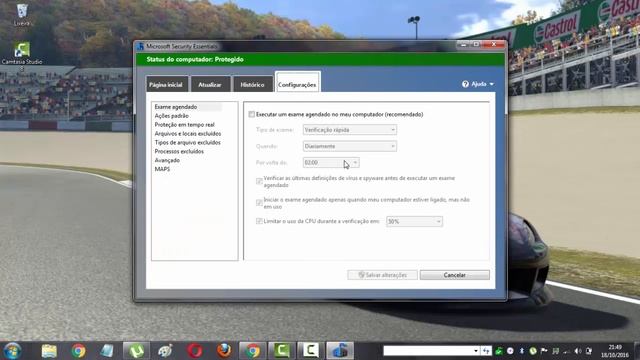Image resolution: width=640 pixels, height=360 pixels.
Task: Click the Show desktop strip beside the clock
Action: click(x=637, y=351)
